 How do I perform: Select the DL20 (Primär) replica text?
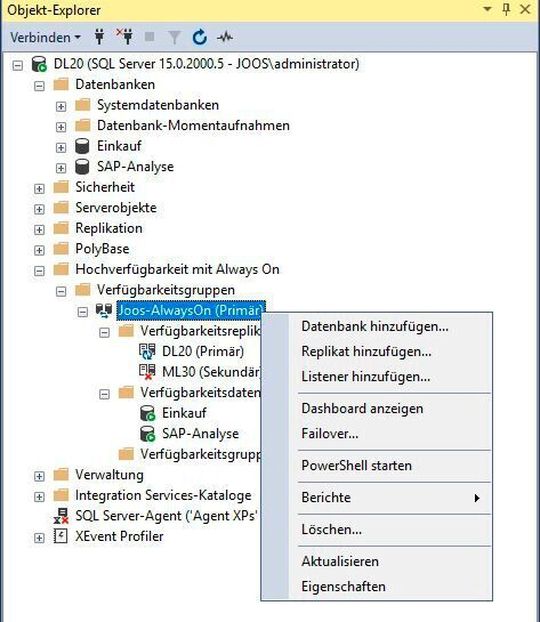tap(203, 351)
